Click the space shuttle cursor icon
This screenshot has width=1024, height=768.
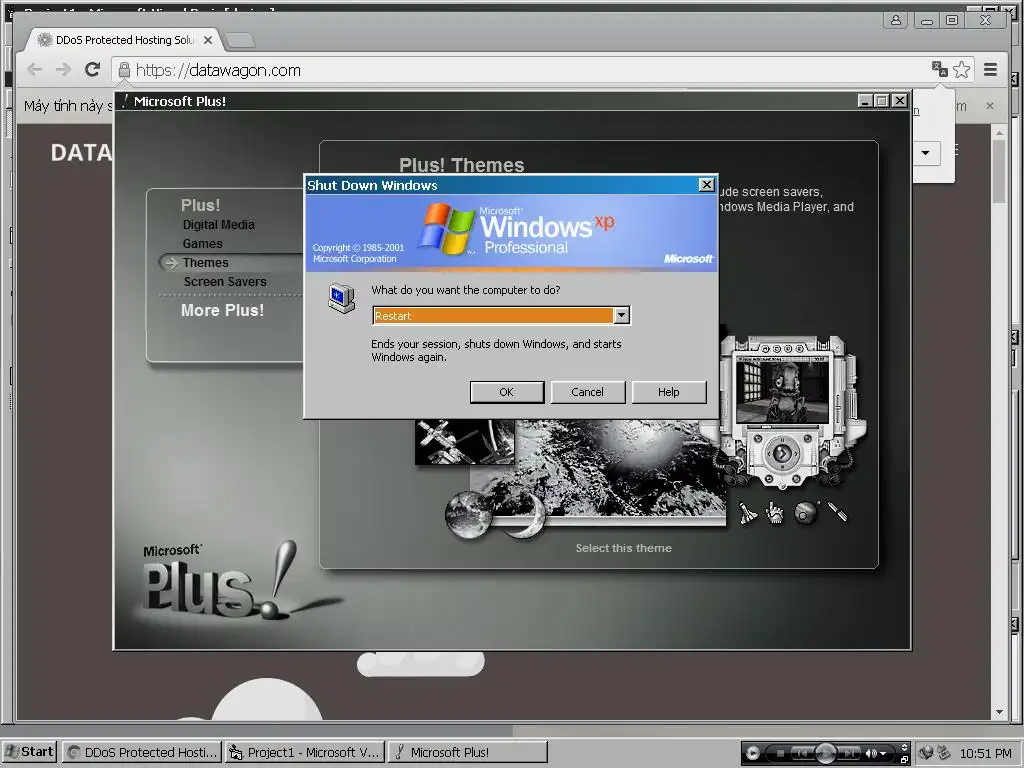coord(748,513)
